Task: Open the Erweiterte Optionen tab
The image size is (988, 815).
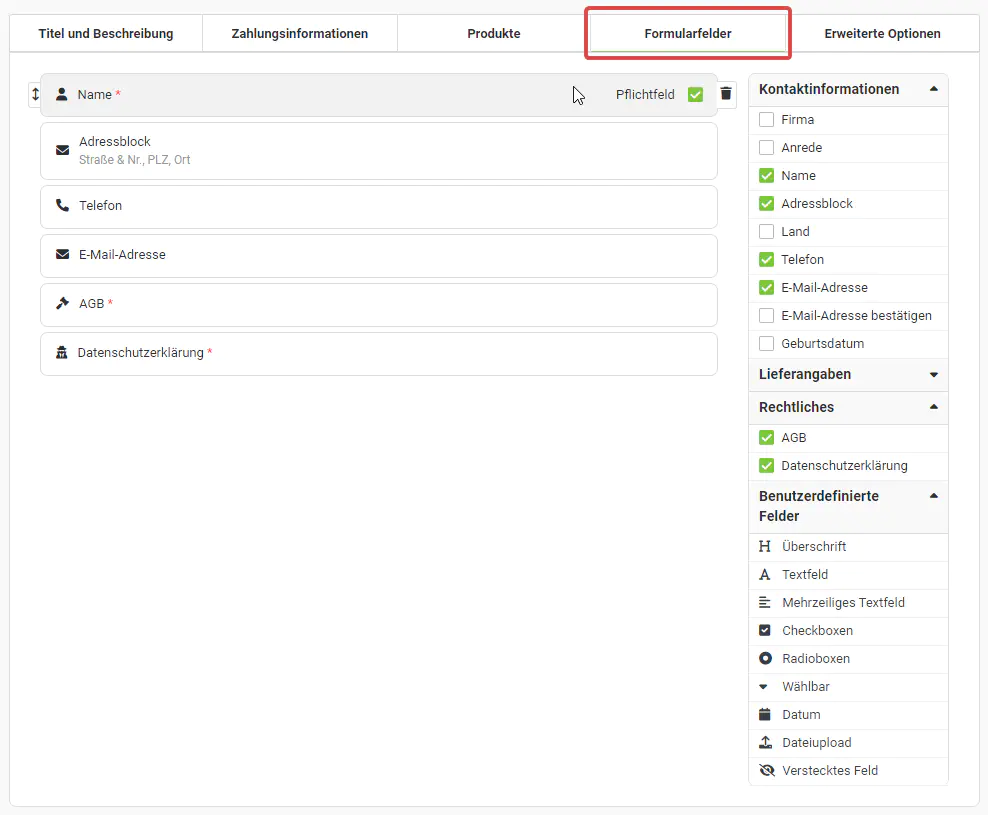Action: pos(882,34)
